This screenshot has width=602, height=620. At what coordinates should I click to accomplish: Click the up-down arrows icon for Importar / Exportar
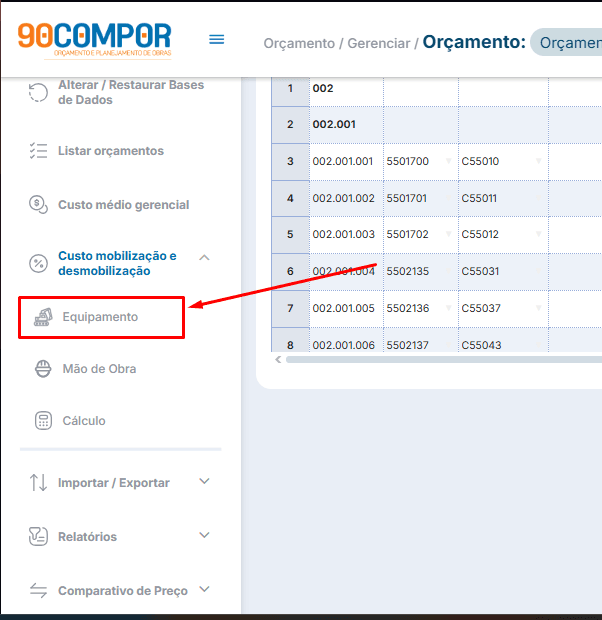click(38, 482)
